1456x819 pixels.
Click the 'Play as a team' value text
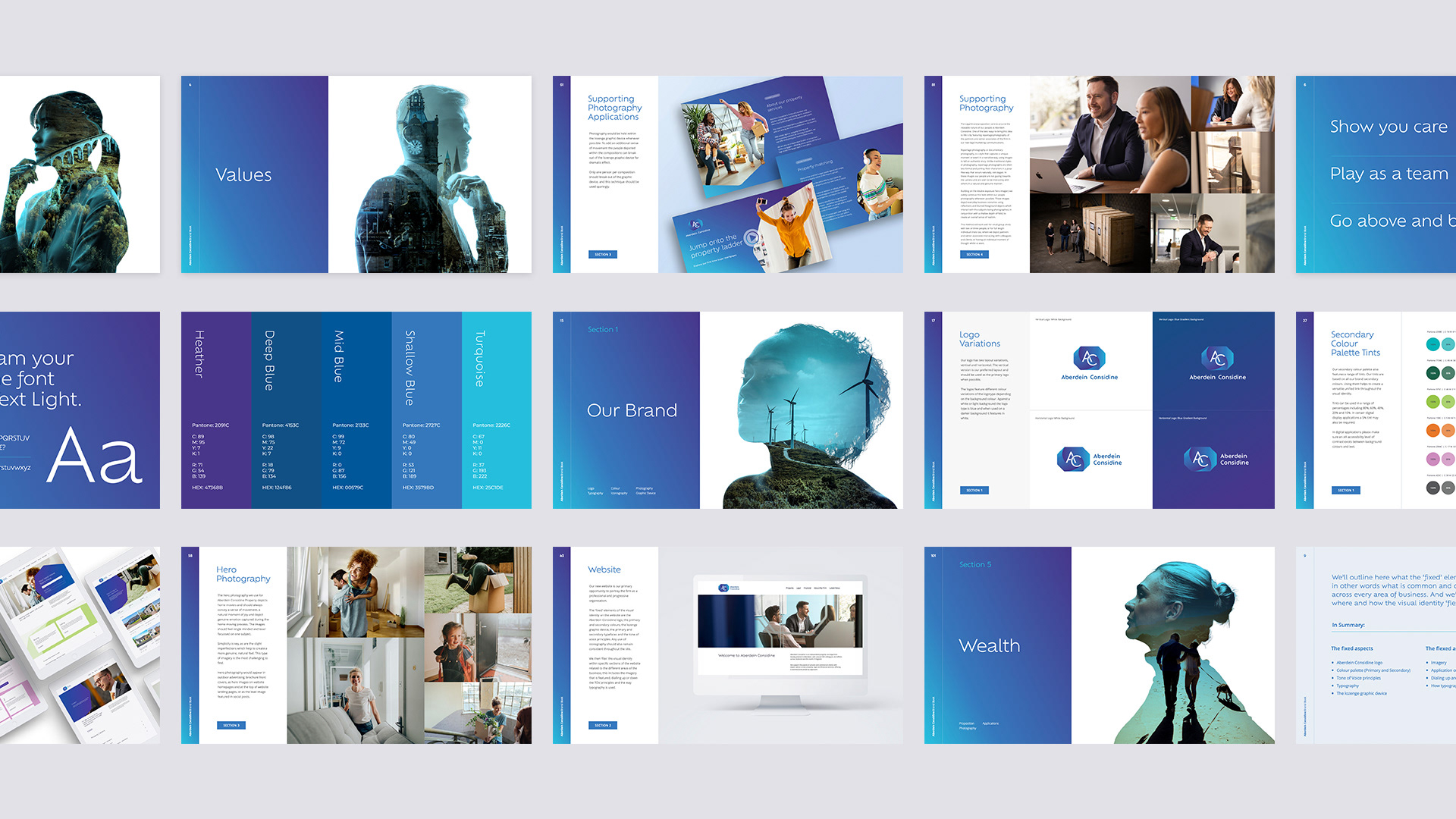coord(1389,174)
